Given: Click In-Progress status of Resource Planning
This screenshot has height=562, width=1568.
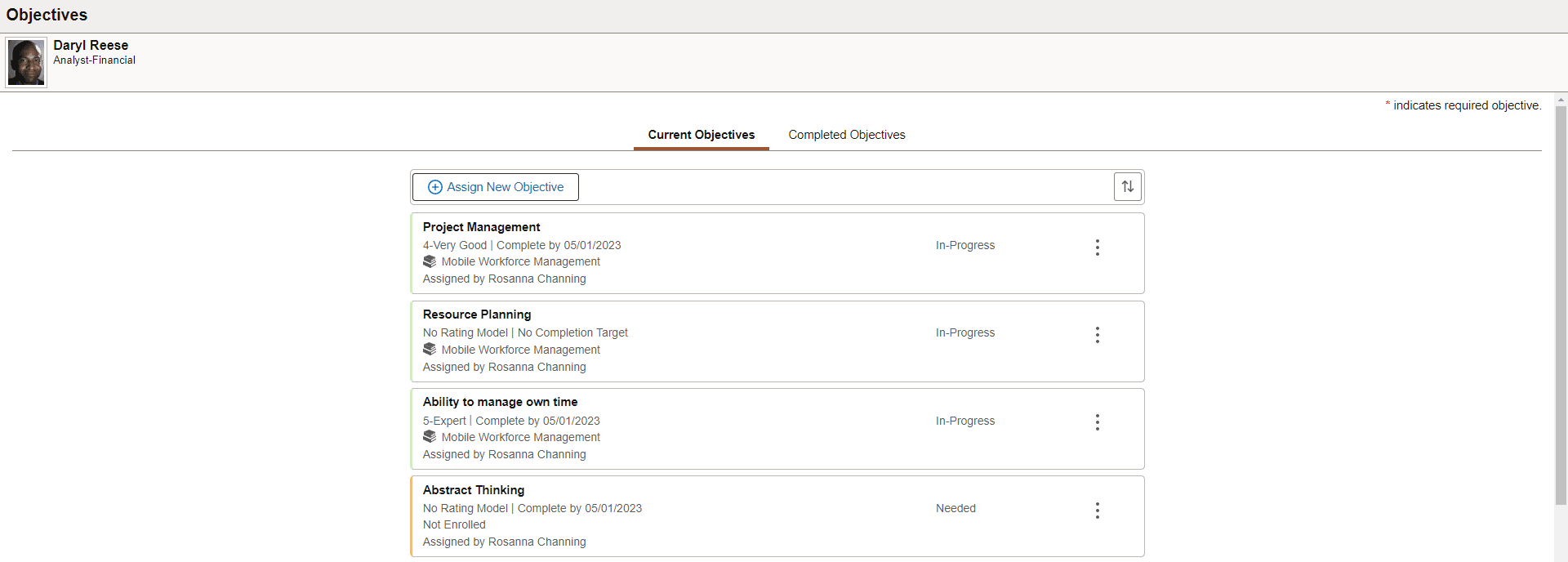Looking at the screenshot, I should [965, 332].
